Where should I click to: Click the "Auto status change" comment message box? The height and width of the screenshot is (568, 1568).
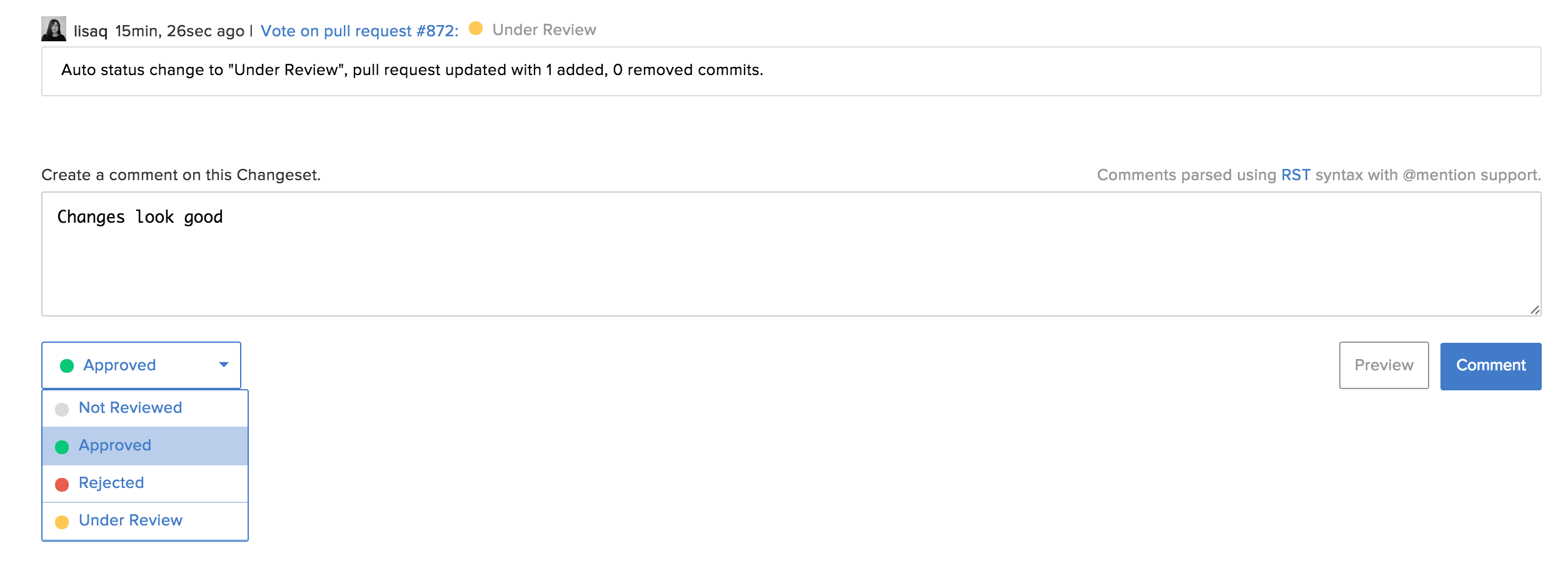click(791, 71)
